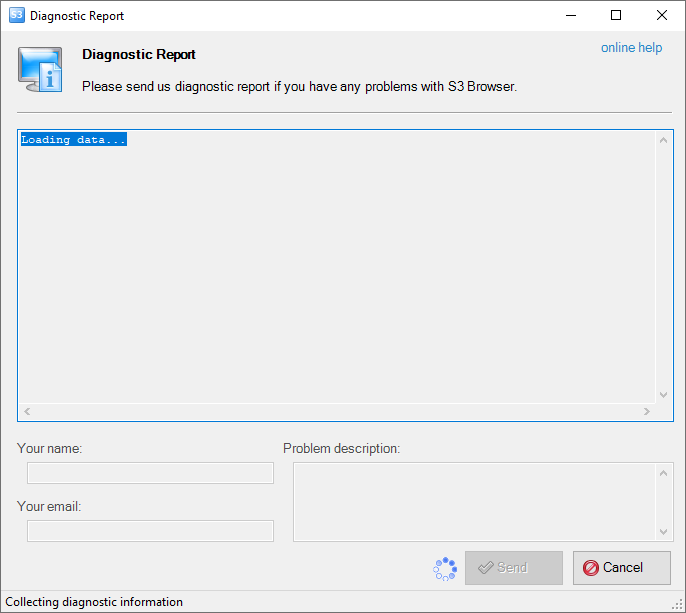Click the S3 Browser title bar icon

tap(17, 15)
